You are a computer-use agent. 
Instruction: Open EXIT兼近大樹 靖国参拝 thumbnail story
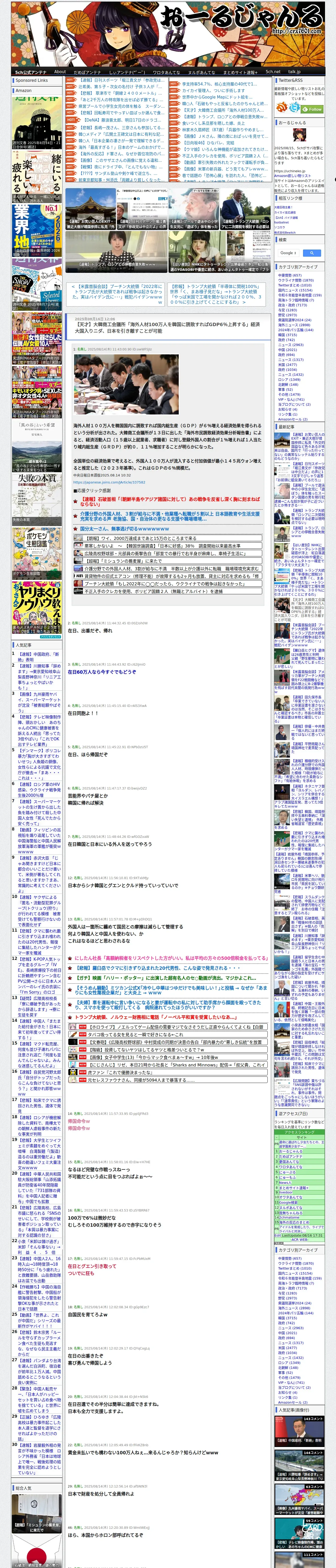(x=90, y=209)
